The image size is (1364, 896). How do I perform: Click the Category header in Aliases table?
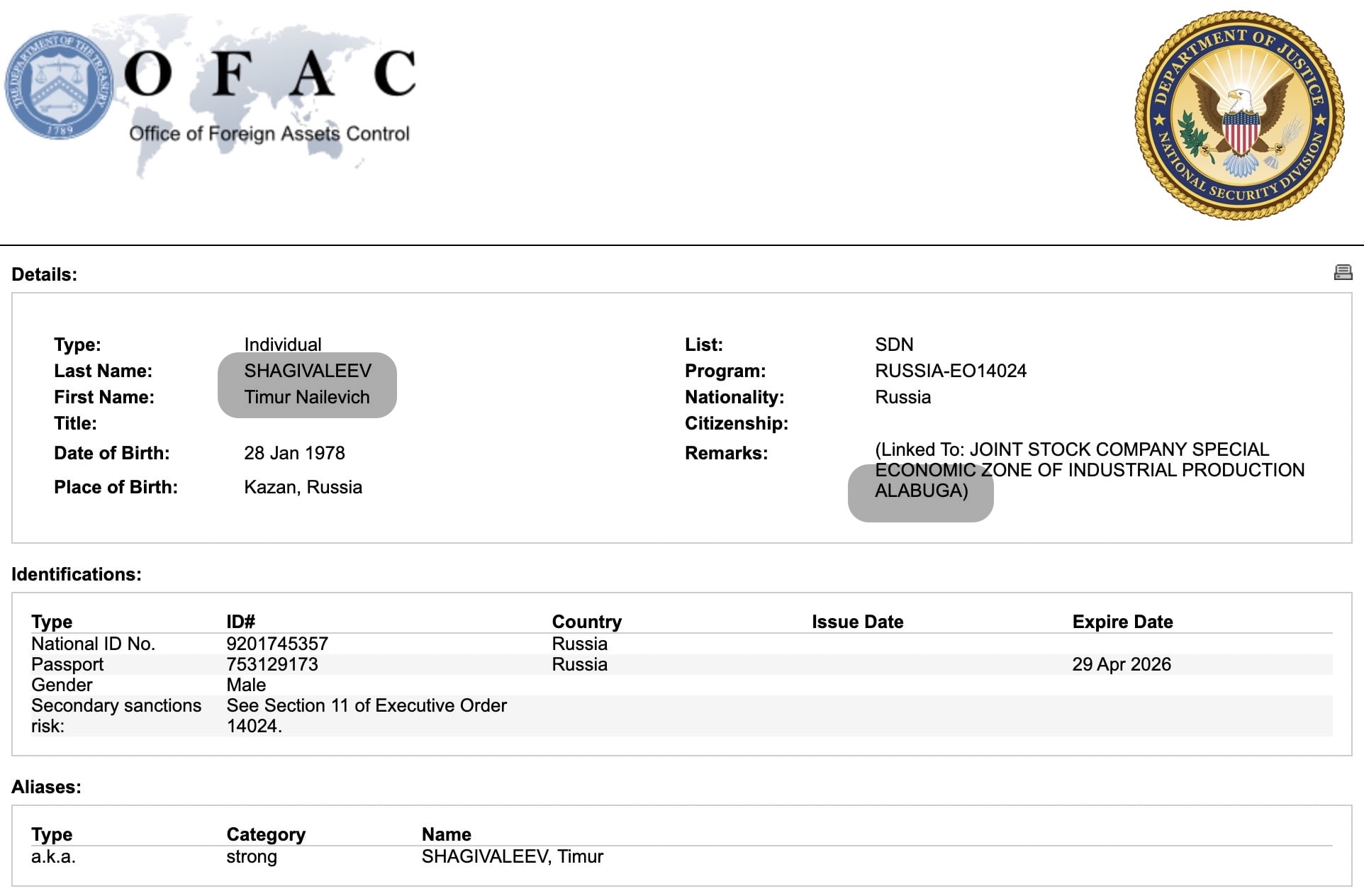coord(266,834)
